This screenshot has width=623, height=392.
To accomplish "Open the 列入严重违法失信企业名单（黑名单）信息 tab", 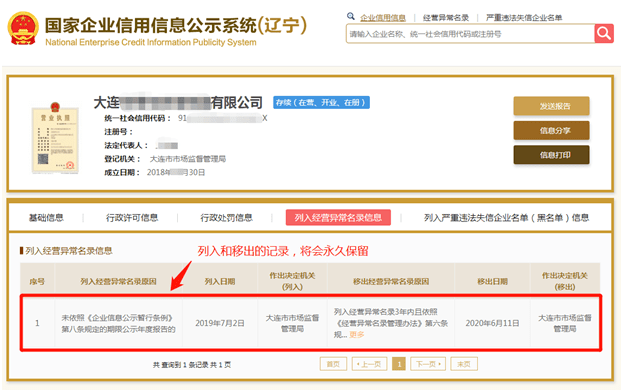I will (x=506, y=218).
